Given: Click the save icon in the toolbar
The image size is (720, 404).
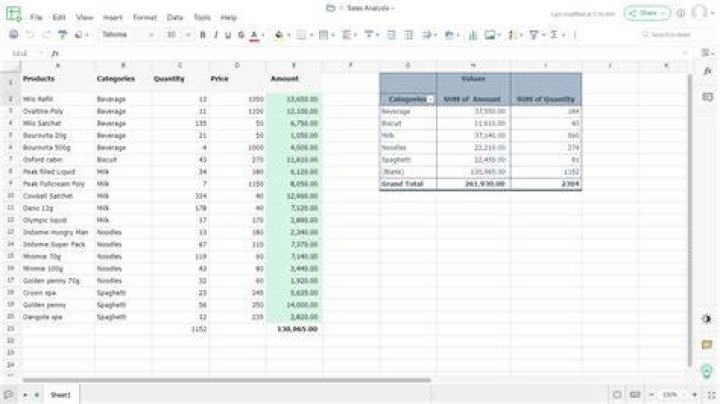Looking at the screenshot, I should pyautogui.click(x=14, y=34).
